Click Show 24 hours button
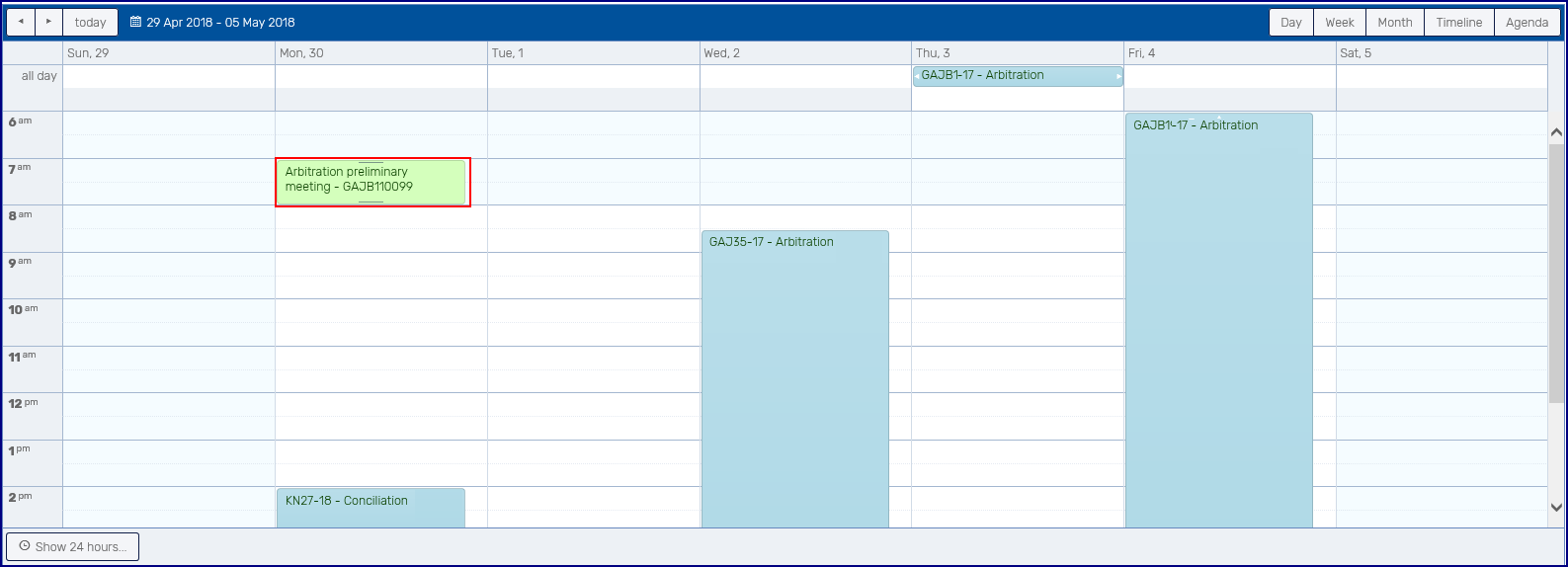This screenshot has height=567, width=1568. tap(72, 546)
